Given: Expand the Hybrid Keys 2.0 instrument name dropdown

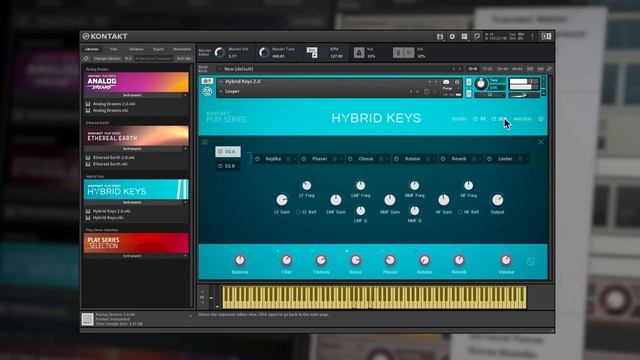Looking at the screenshot, I should click(x=221, y=82).
